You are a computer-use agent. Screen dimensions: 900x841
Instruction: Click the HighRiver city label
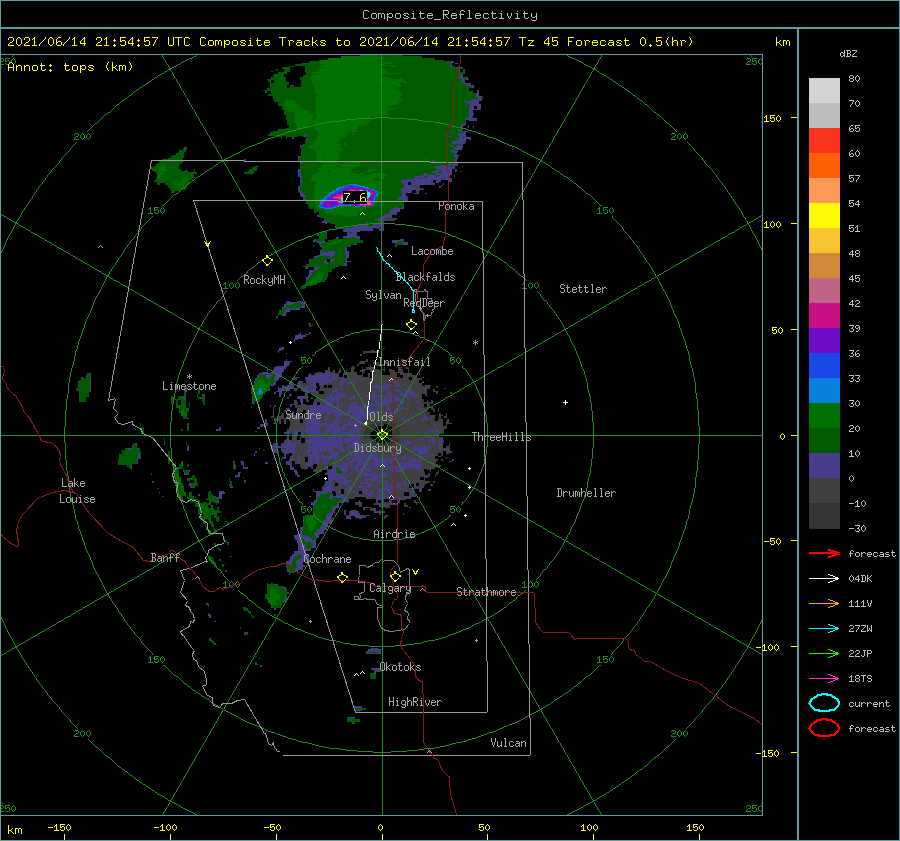[x=415, y=702]
